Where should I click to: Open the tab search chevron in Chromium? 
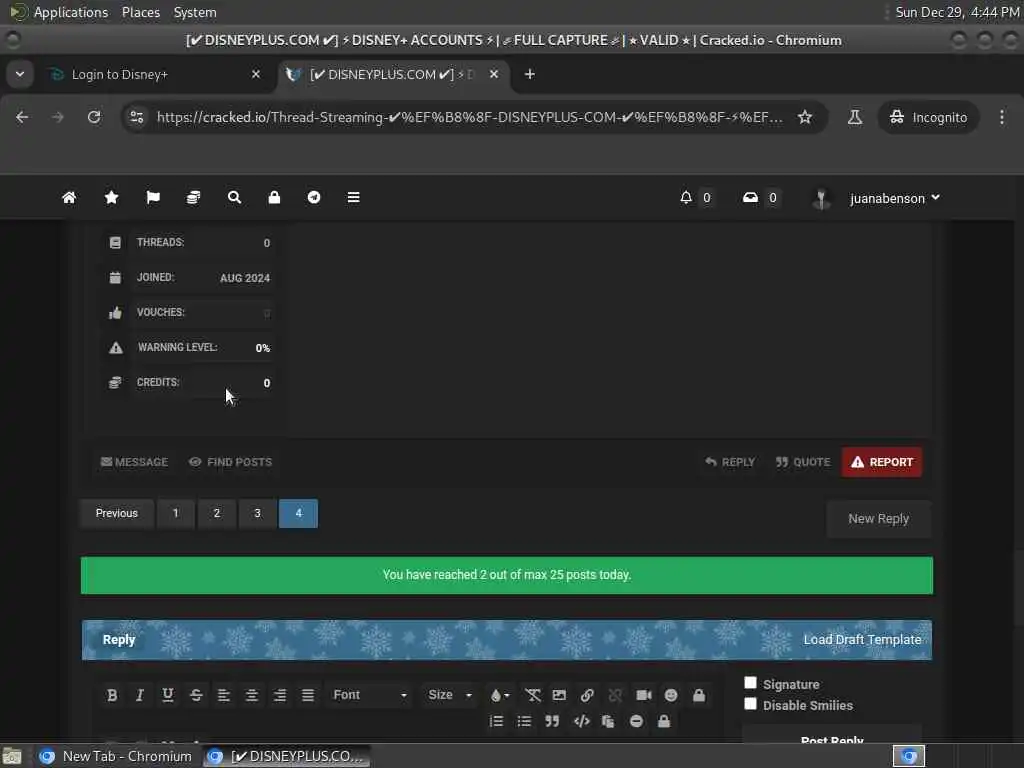(x=20, y=74)
